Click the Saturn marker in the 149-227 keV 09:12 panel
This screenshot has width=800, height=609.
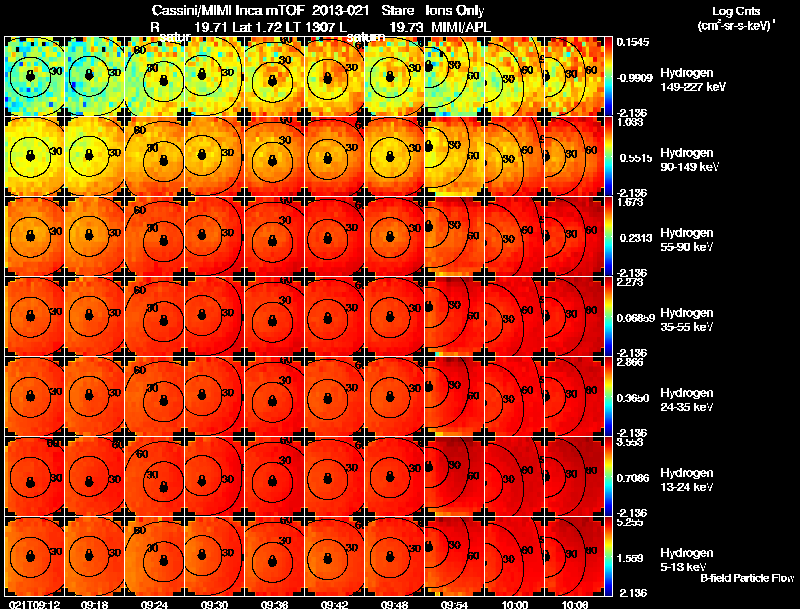[30, 76]
